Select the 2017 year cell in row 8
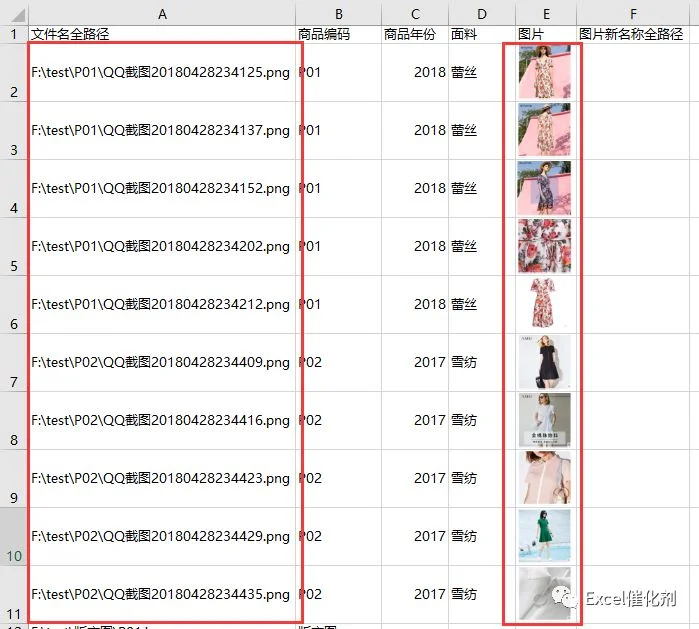 coord(415,420)
